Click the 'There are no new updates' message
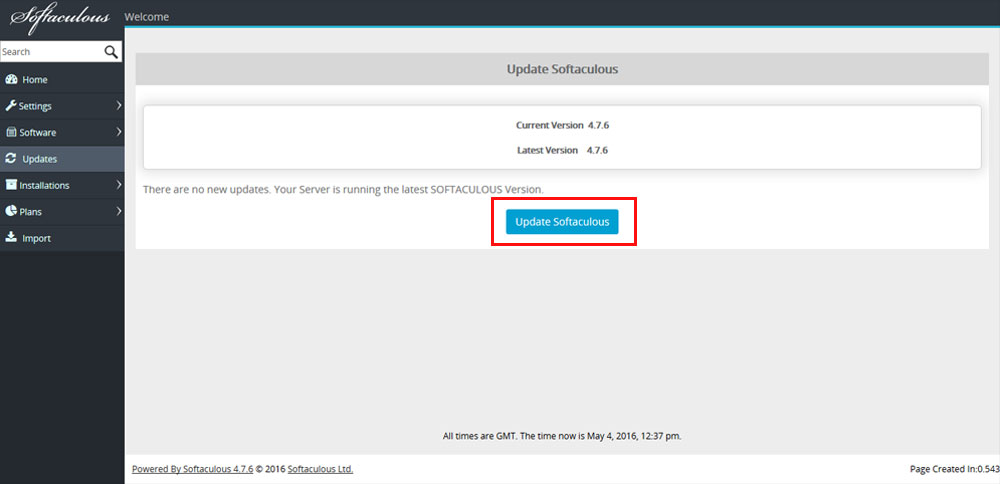 (x=343, y=189)
